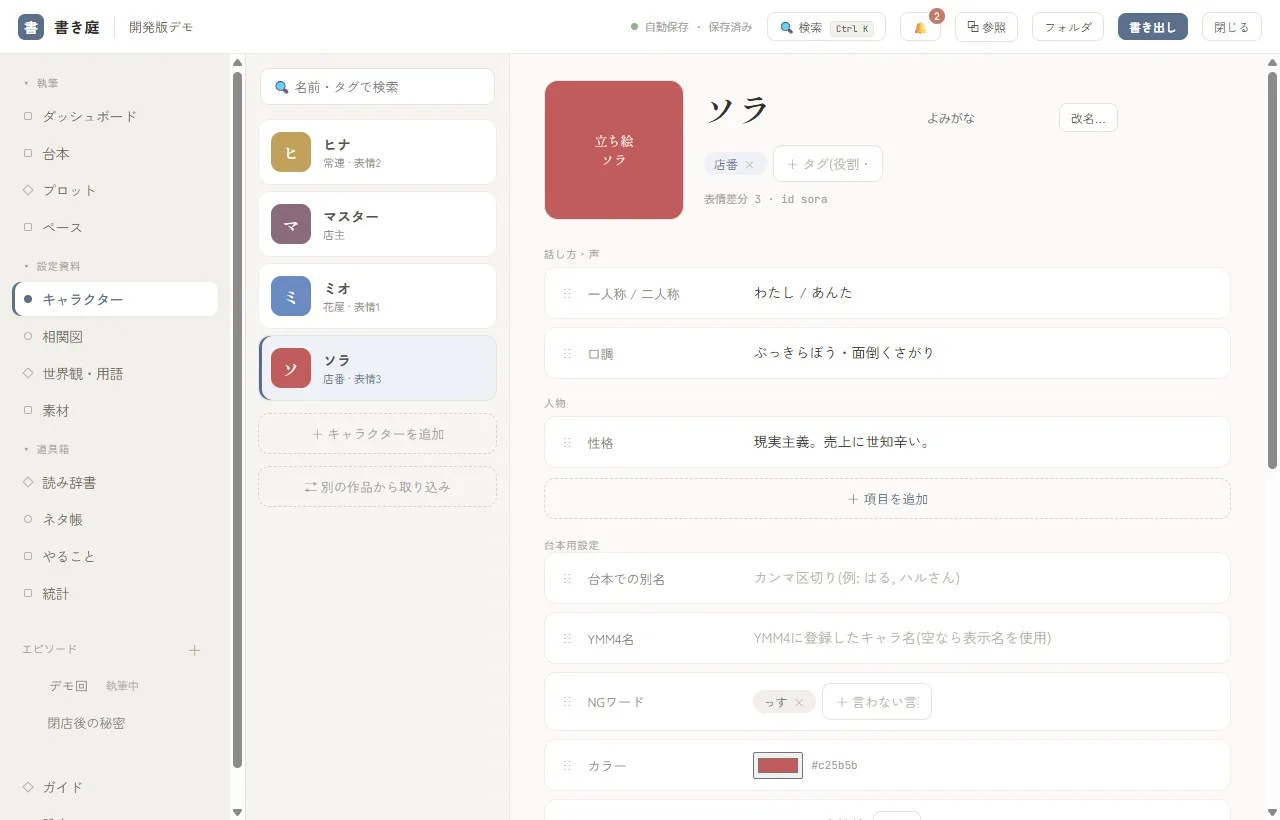Click the ヒ avatar icon of ヒナ
1280x820 pixels.
coord(291,152)
